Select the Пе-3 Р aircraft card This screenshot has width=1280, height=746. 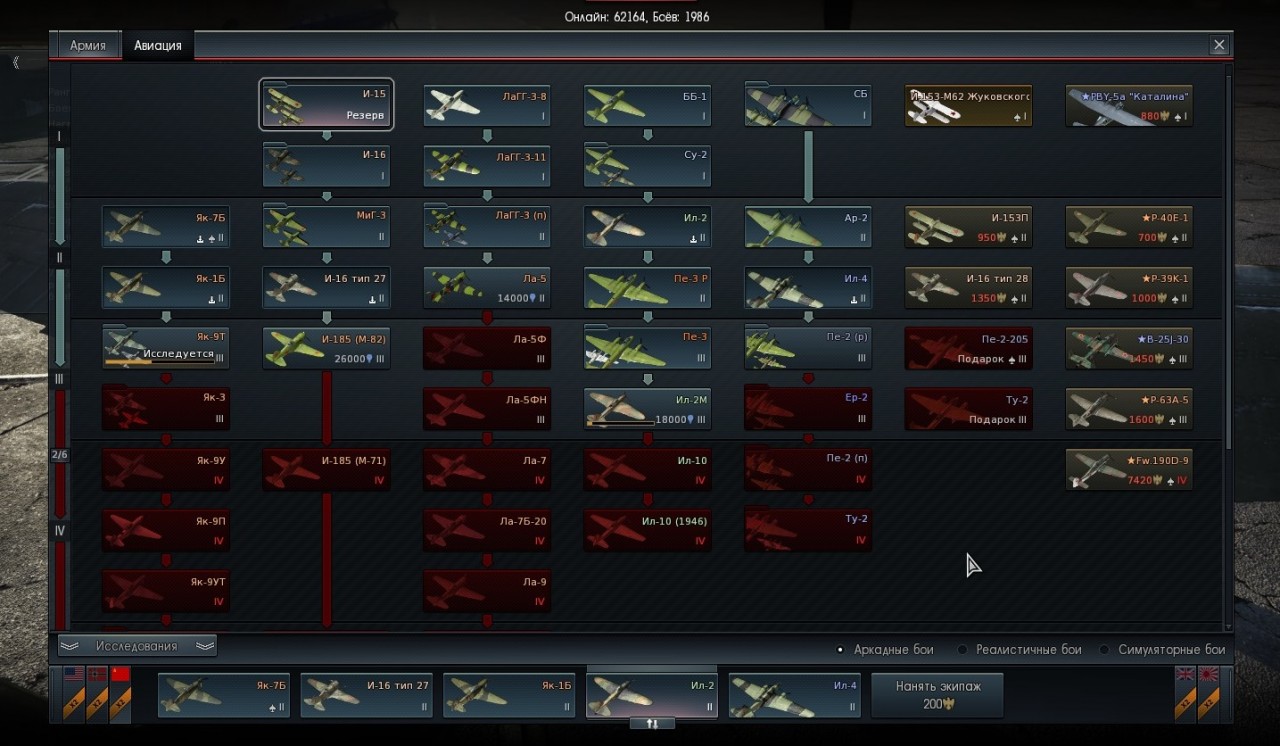pos(647,287)
